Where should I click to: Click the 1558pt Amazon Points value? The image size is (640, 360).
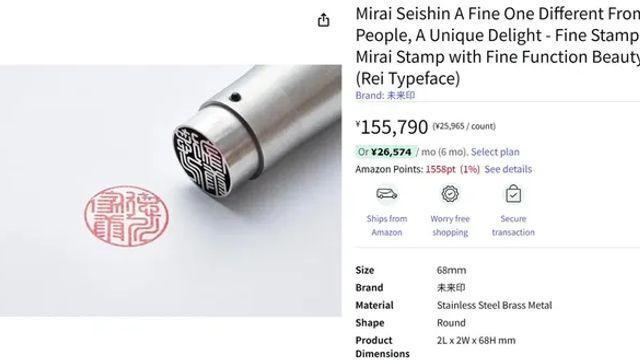440,169
